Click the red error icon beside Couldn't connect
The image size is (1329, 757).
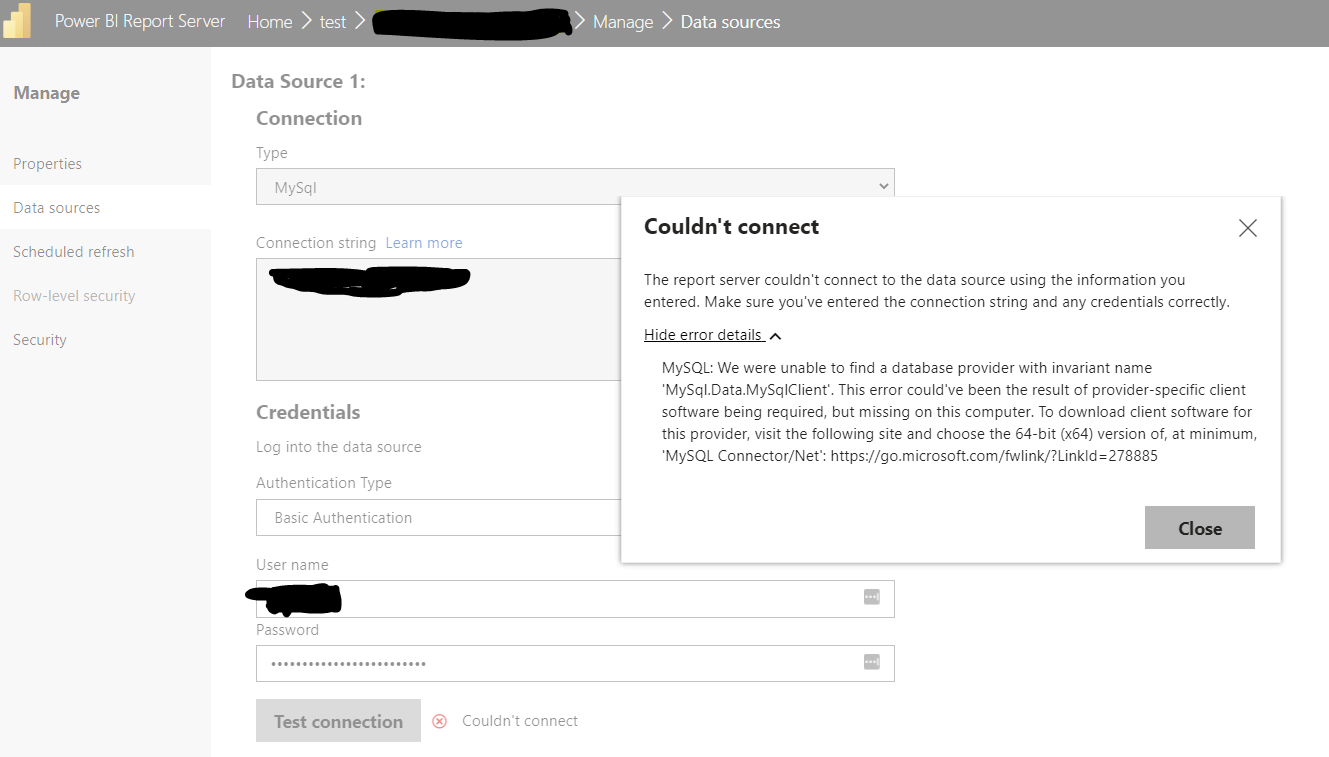tap(439, 721)
